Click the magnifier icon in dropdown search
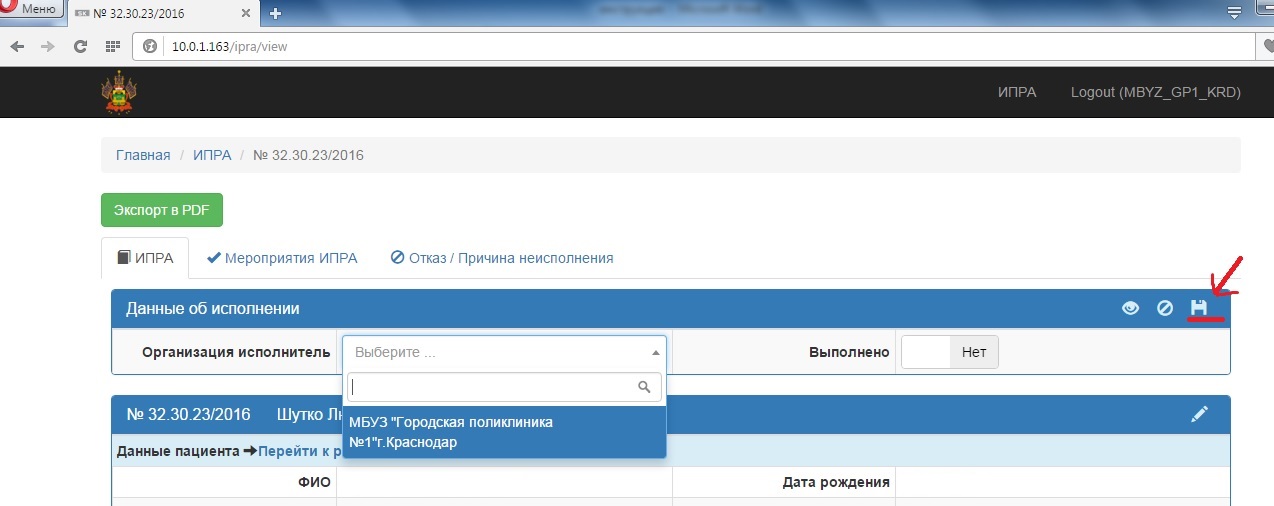The width and height of the screenshot is (1274, 506). [645, 387]
